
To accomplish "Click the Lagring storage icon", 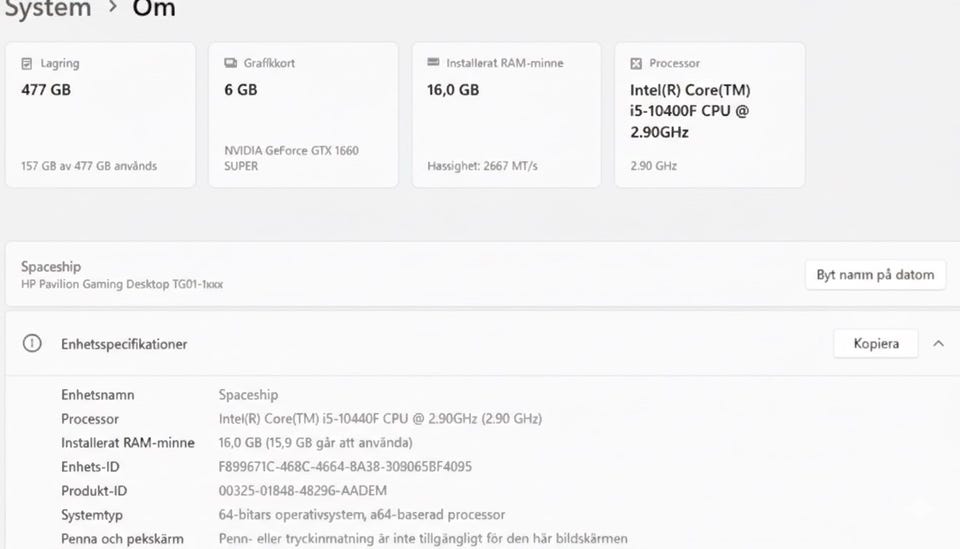I will [x=27, y=63].
